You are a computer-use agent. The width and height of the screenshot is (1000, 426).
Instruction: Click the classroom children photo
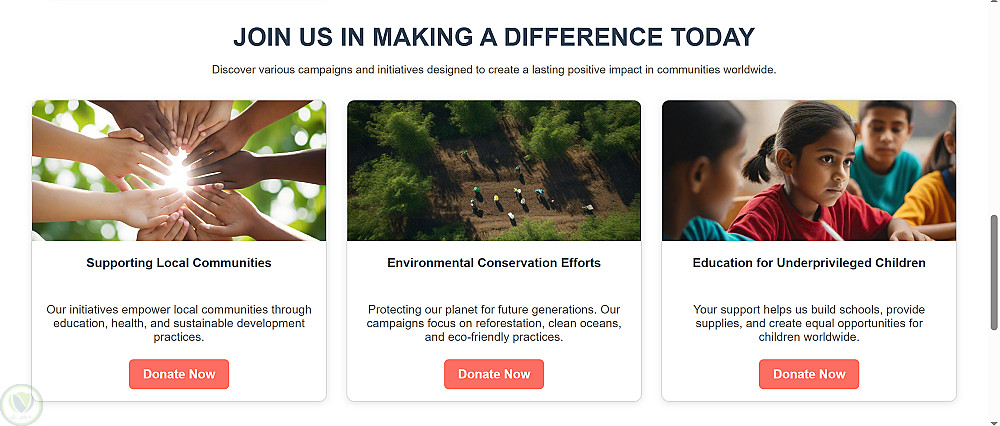[809, 170]
